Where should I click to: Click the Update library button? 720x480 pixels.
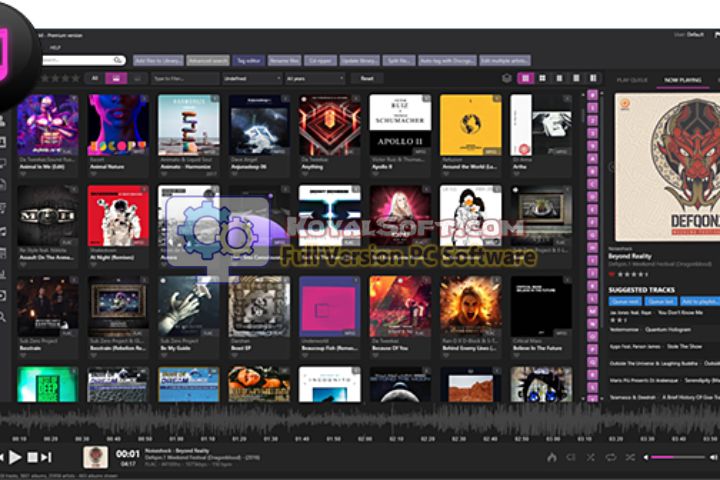coord(360,61)
